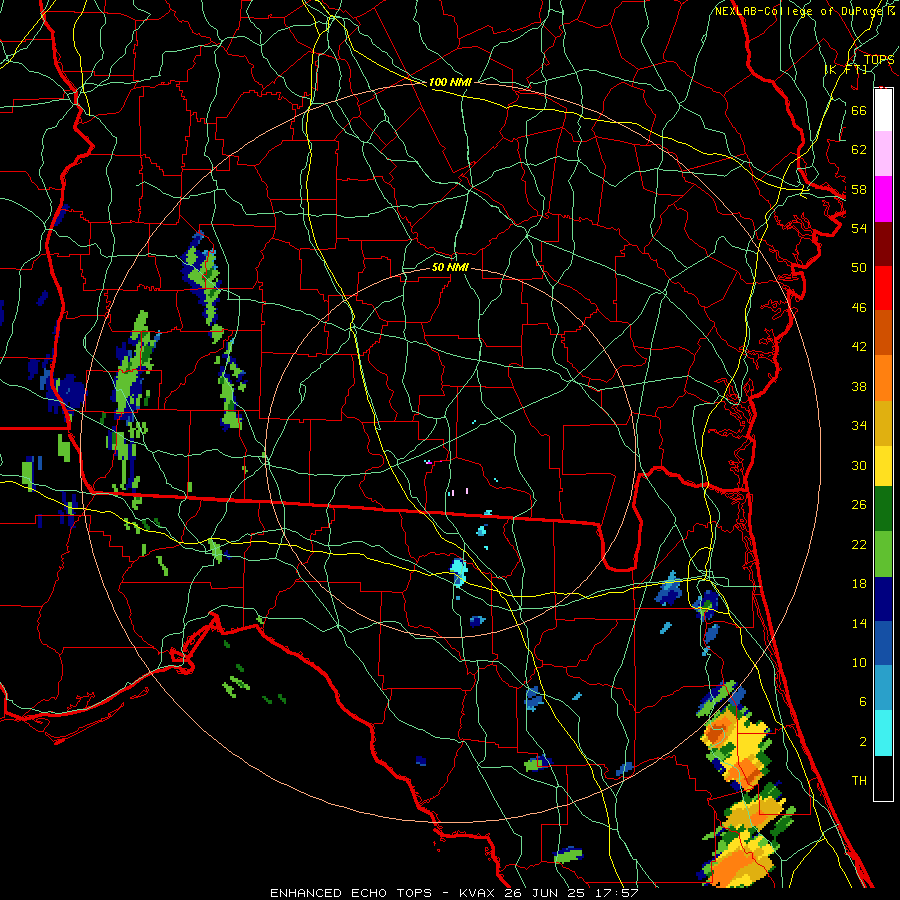The image size is (900, 900).
Task: Click the 30 value on the legend
Action: [859, 465]
